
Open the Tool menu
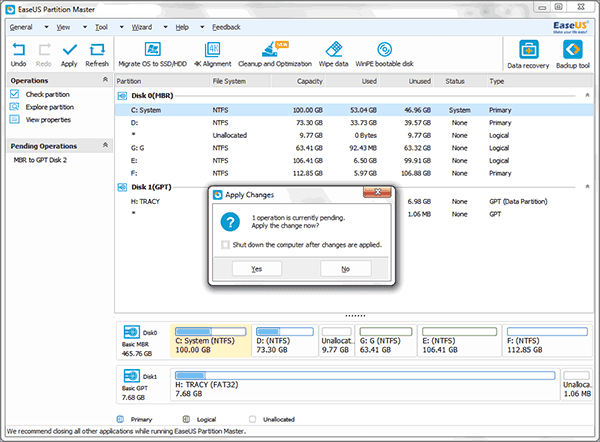[x=101, y=27]
